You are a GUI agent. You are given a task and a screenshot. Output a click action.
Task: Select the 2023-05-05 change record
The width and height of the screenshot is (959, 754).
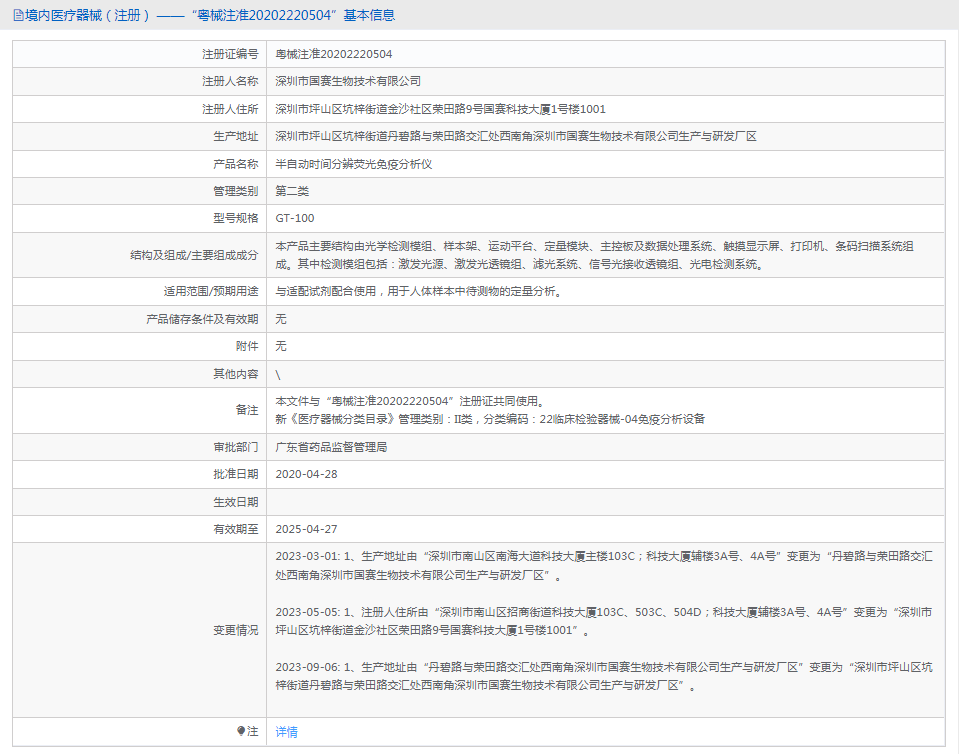(604, 621)
